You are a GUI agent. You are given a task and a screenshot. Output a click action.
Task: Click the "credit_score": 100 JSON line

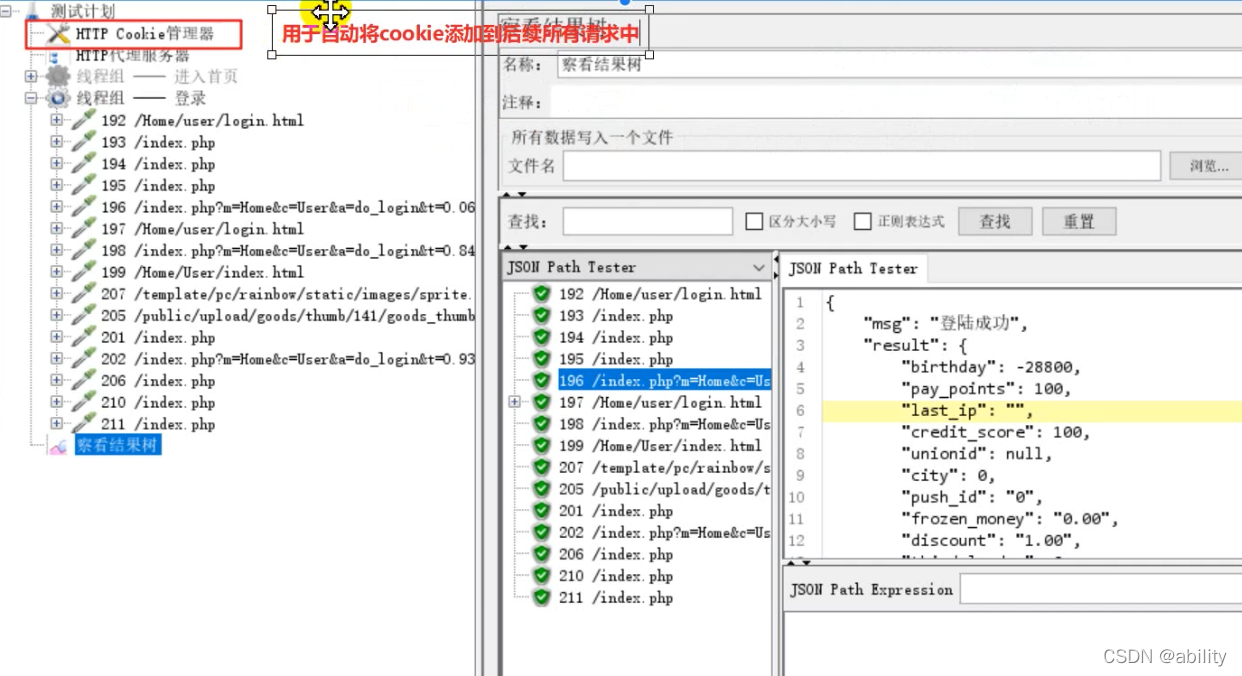pyautogui.click(x=995, y=432)
